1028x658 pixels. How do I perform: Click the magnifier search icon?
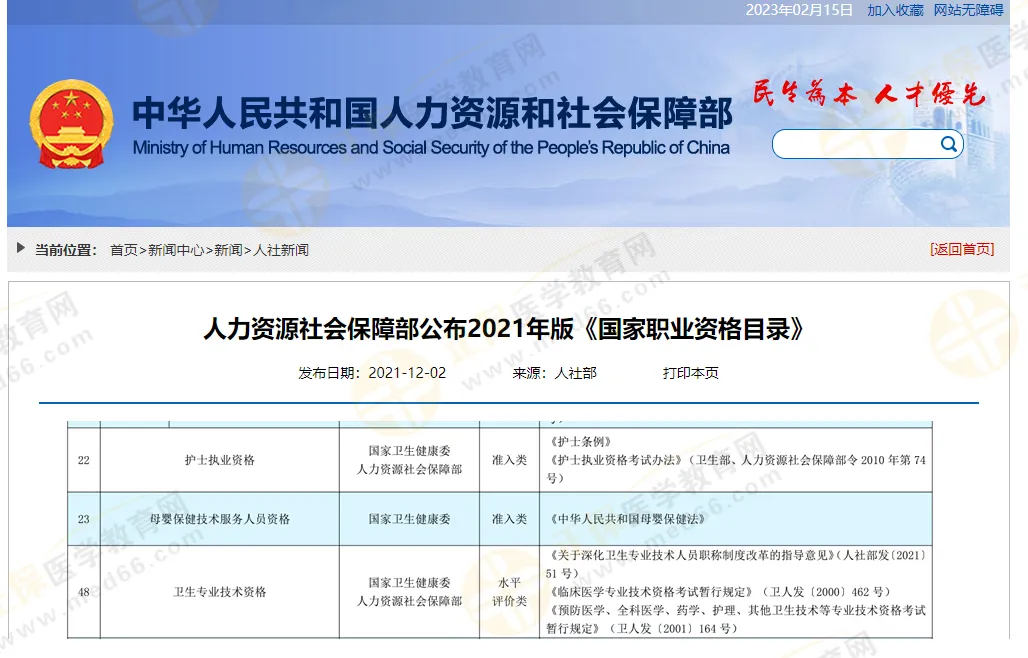coord(948,145)
